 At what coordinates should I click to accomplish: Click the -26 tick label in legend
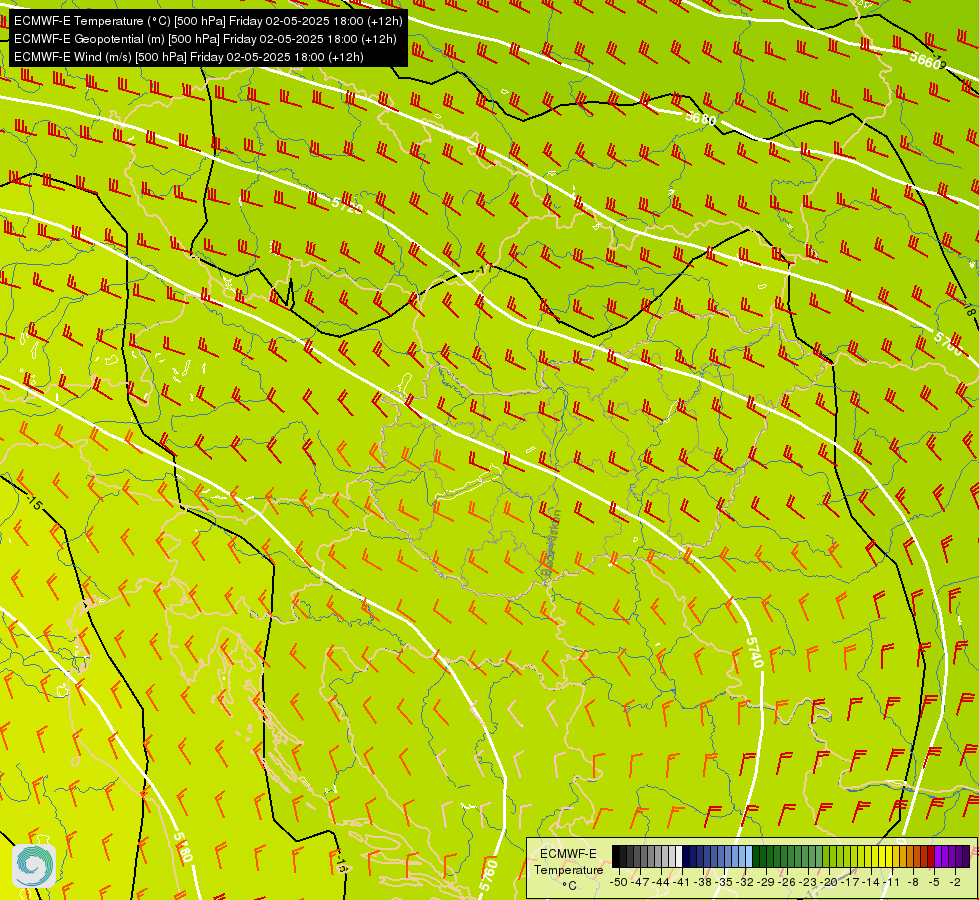[787, 882]
